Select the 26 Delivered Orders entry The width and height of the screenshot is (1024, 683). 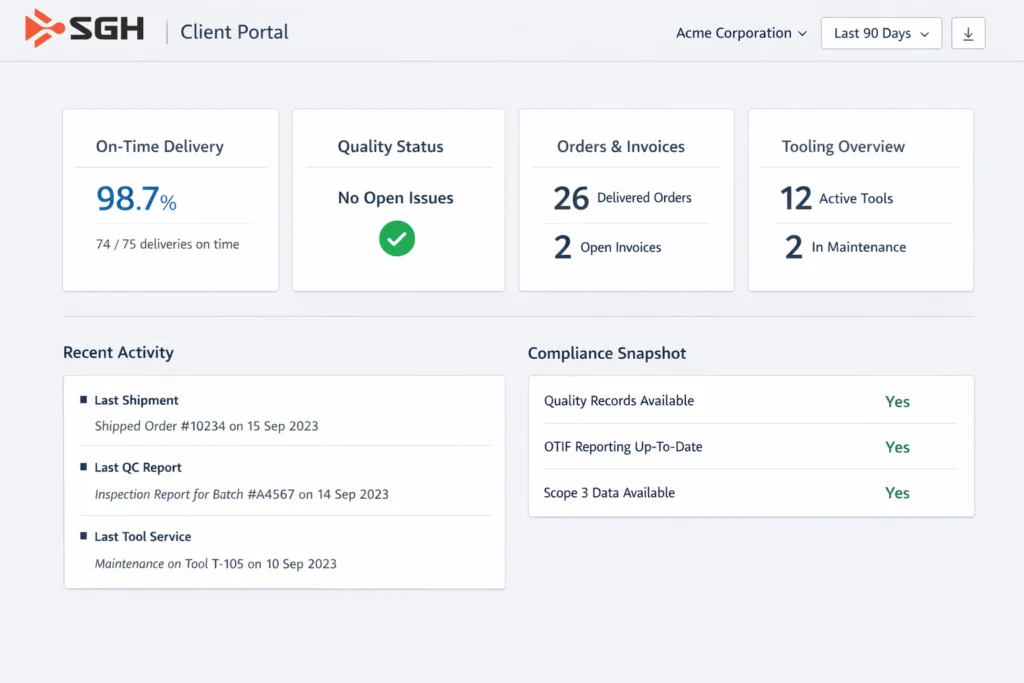point(622,198)
